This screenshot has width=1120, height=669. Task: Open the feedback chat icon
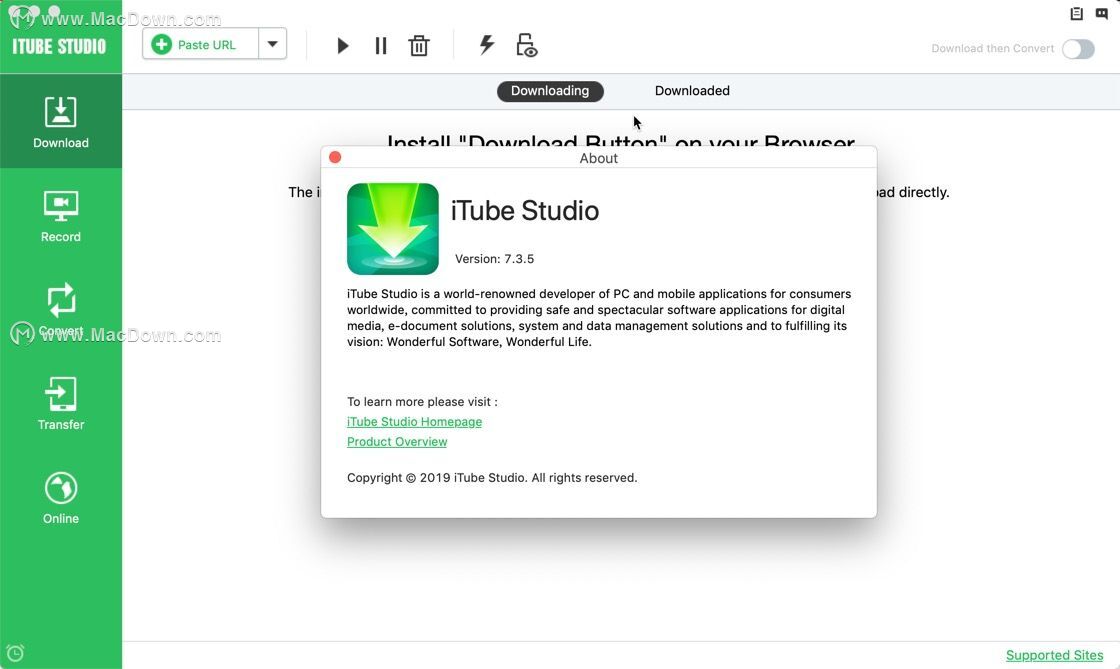[1101, 13]
